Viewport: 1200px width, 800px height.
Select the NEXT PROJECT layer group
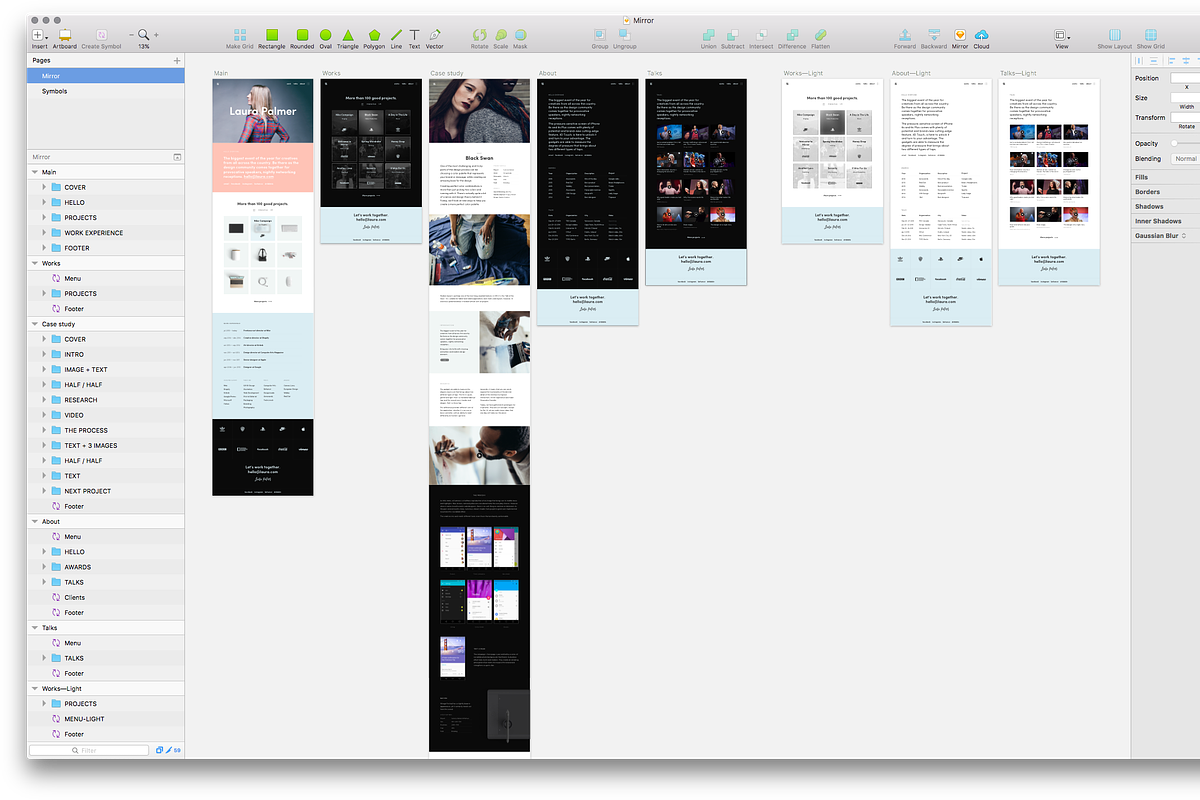pos(105,491)
